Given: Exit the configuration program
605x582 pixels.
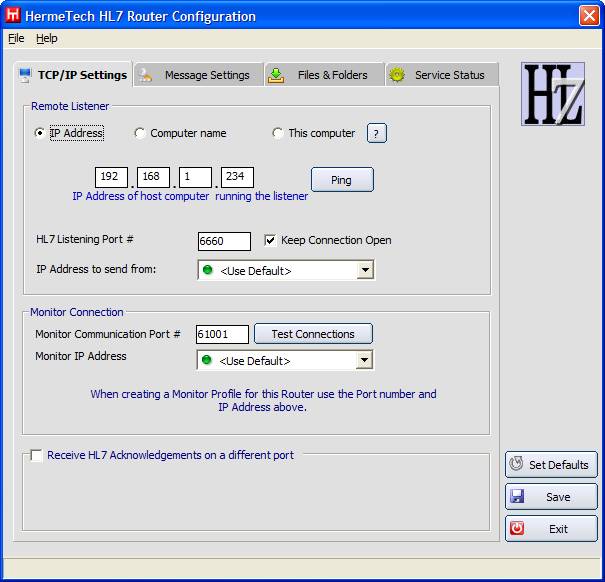Looking at the screenshot, I should point(551,529).
